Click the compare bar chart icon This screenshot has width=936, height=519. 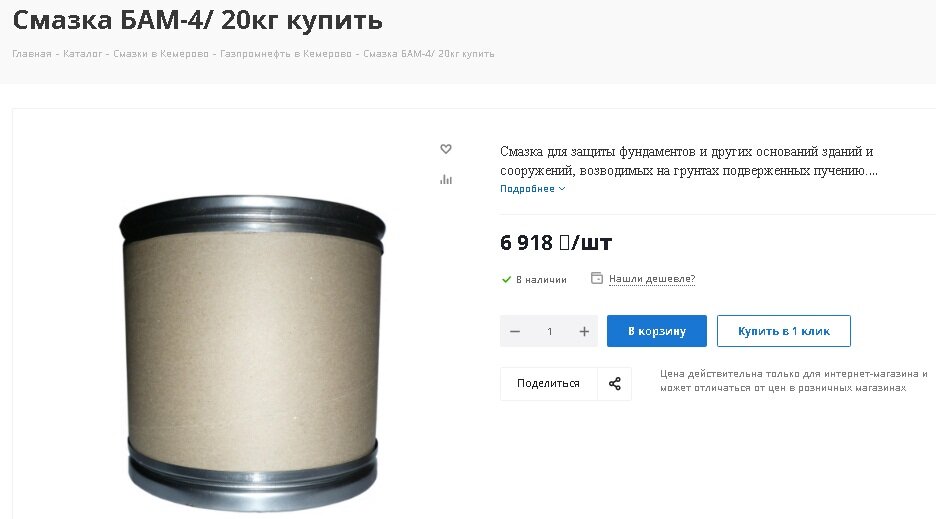(446, 179)
